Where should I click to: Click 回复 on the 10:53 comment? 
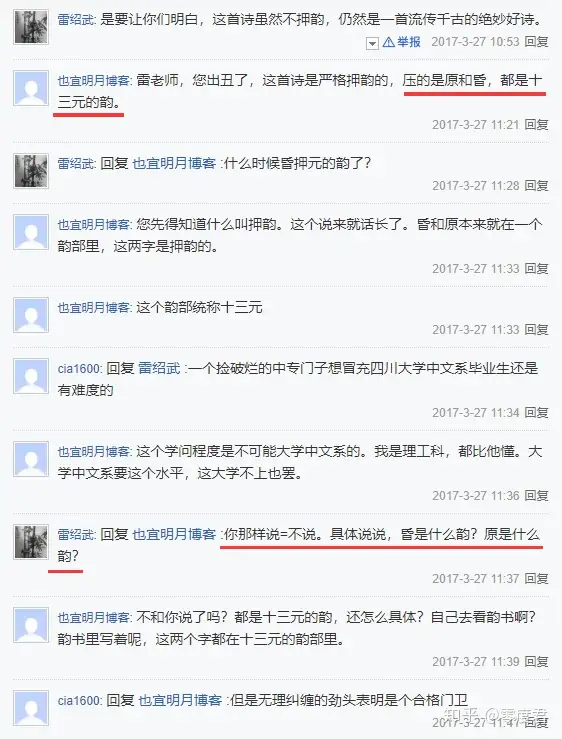pyautogui.click(x=537, y=42)
